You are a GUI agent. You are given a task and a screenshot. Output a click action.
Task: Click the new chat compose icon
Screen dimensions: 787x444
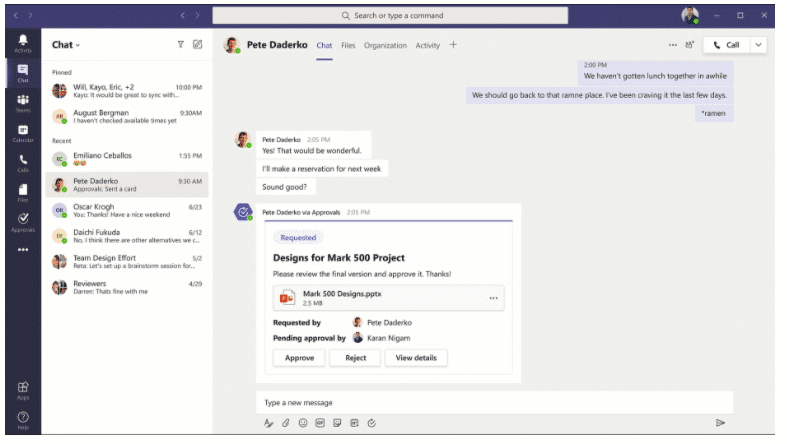tap(198, 44)
